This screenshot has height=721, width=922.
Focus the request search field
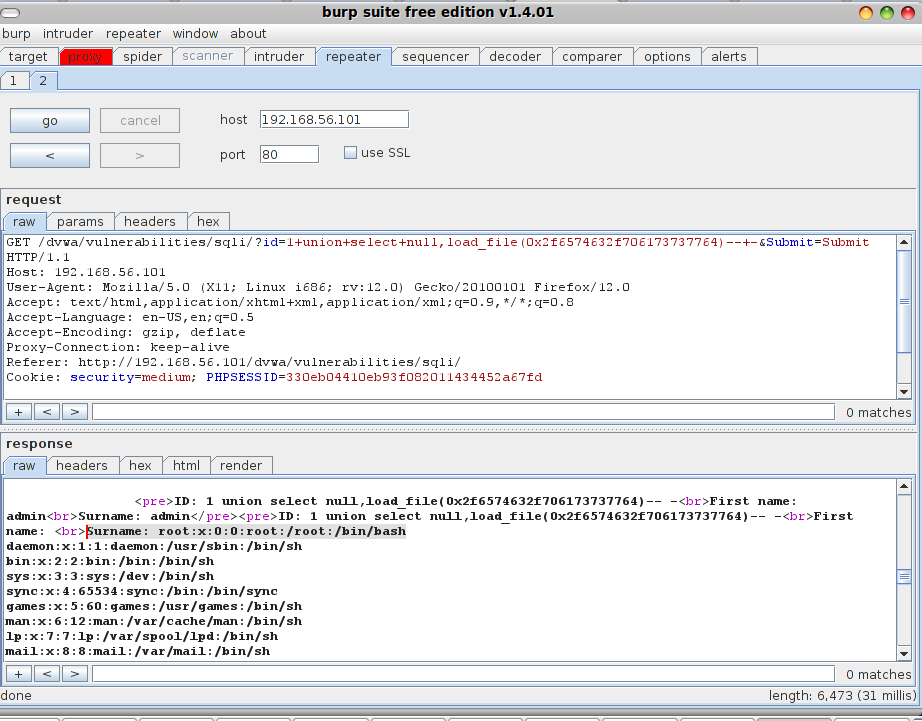pos(463,412)
